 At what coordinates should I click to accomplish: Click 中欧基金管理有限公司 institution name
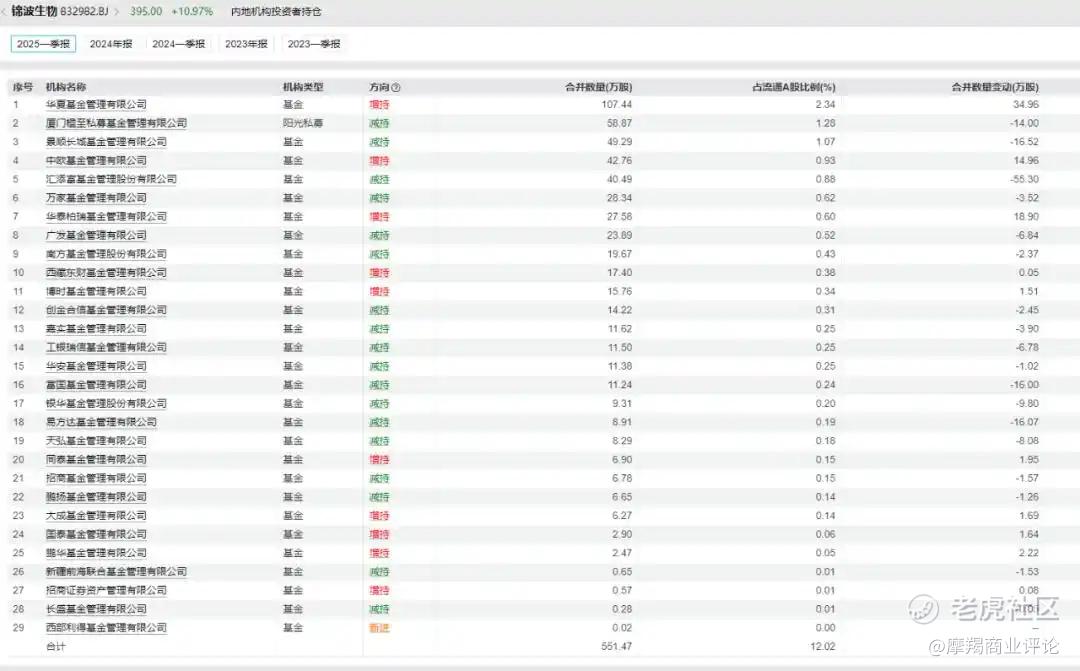[x=96, y=161]
